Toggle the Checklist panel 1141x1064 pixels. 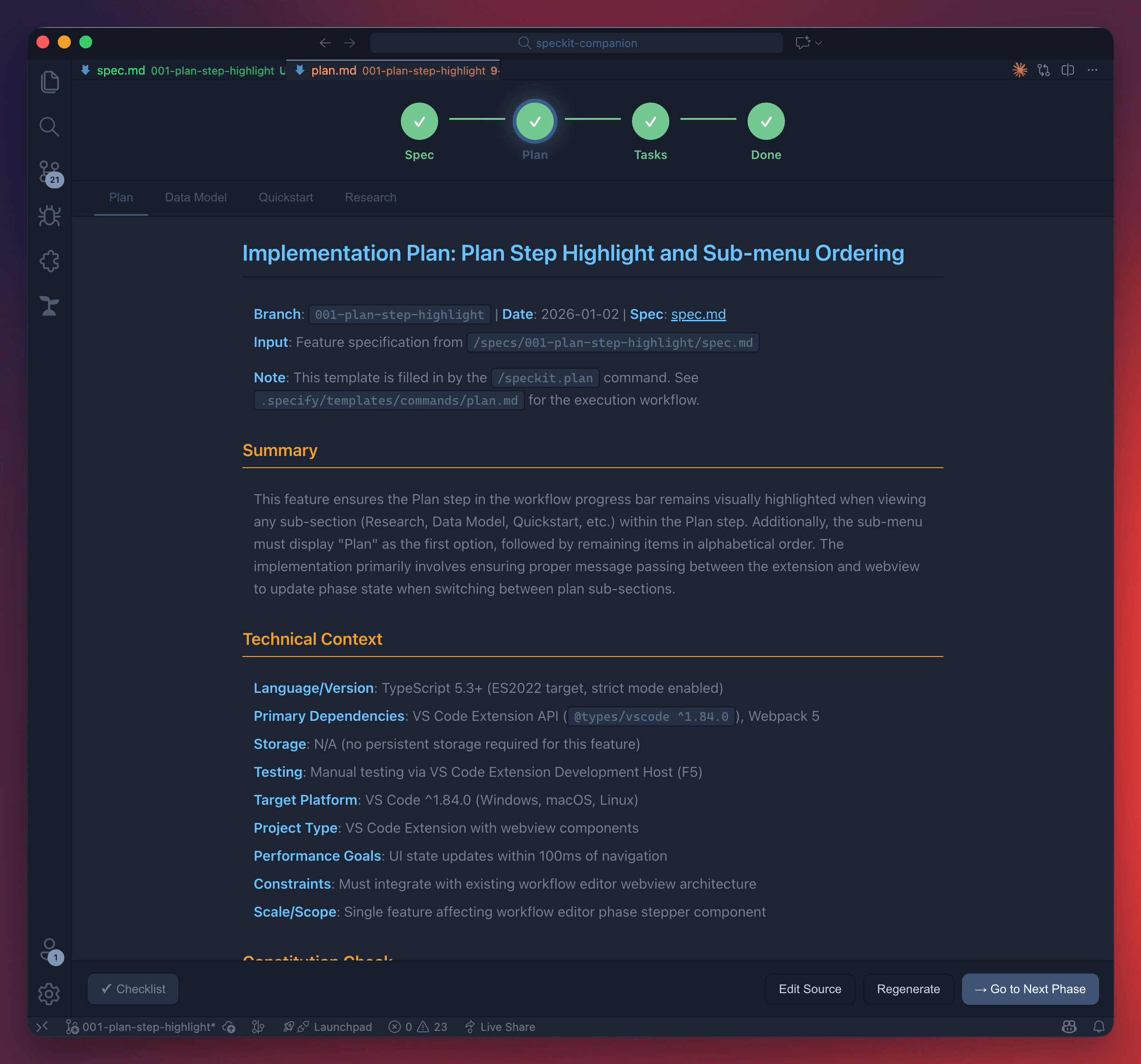click(x=132, y=989)
